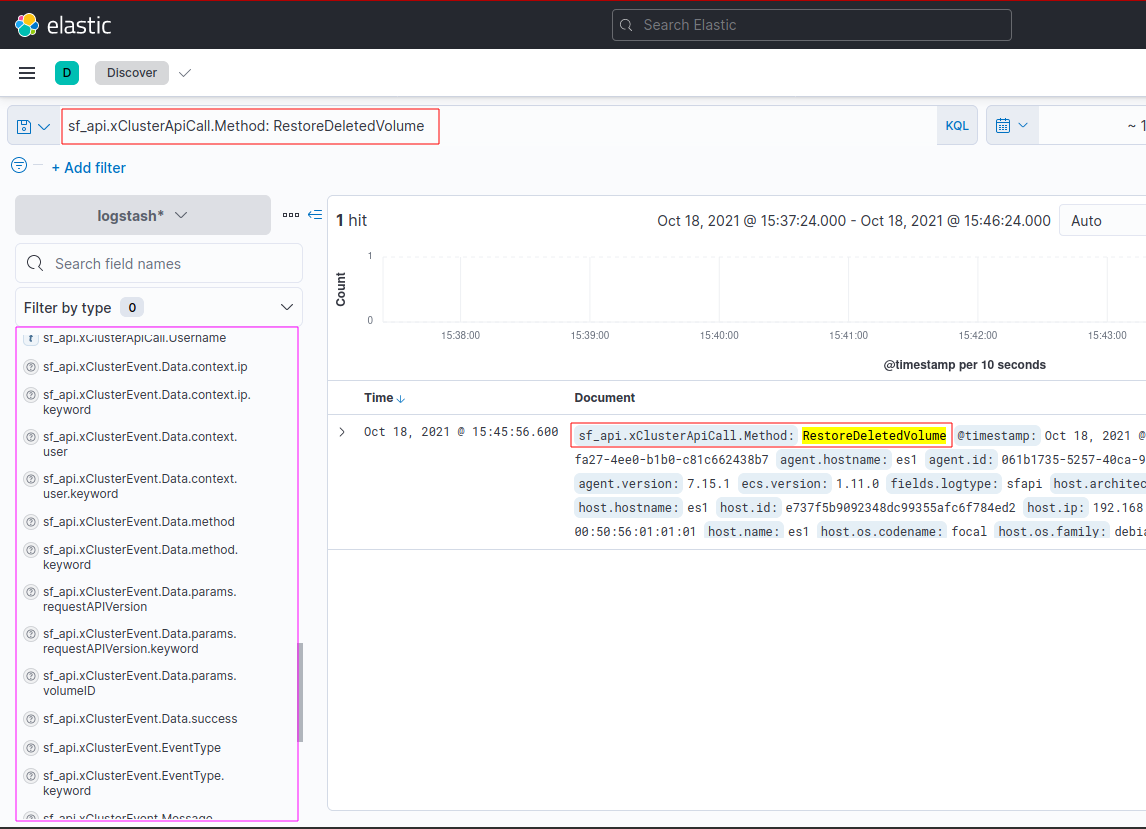Open the index pattern options dots
Viewport: 1146px width, 829px height.
tap(291, 215)
